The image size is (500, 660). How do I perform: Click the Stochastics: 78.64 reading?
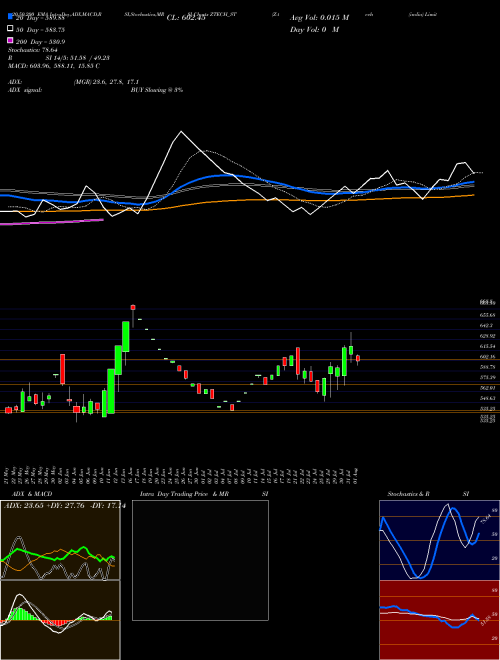tap(33, 50)
